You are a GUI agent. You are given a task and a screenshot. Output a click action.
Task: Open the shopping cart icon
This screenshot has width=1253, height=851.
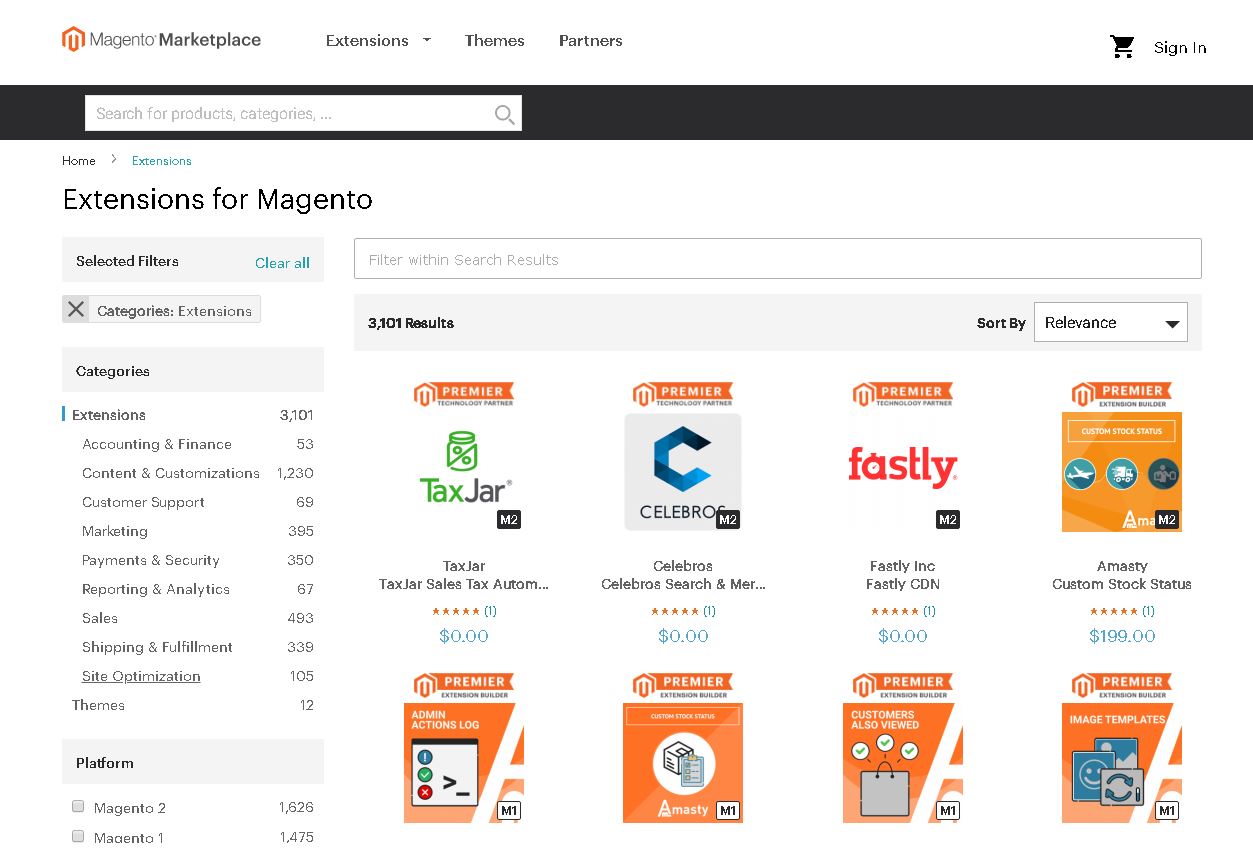click(1122, 47)
